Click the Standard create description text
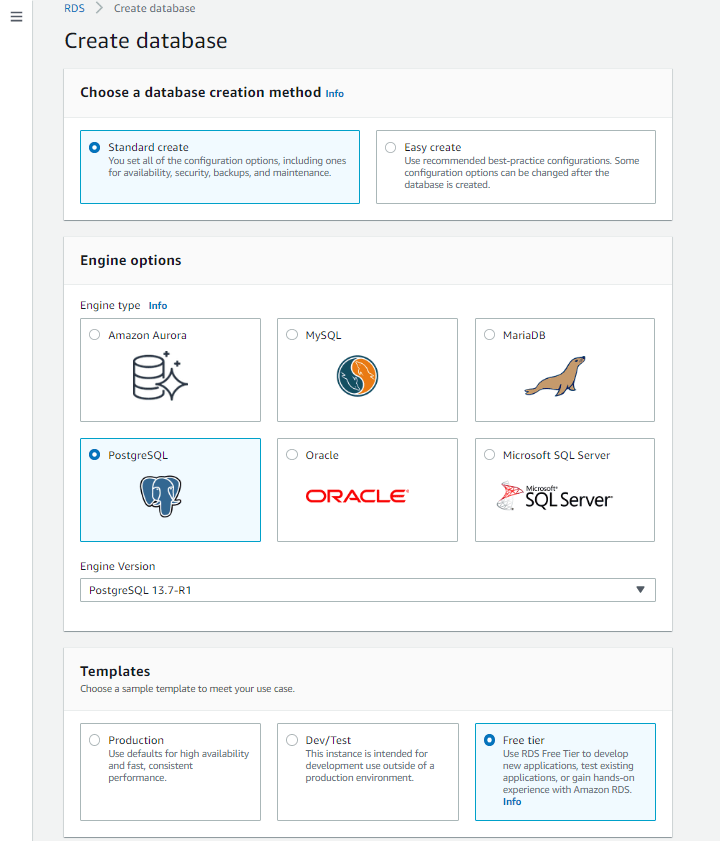The width and height of the screenshot is (720, 841). 227,167
